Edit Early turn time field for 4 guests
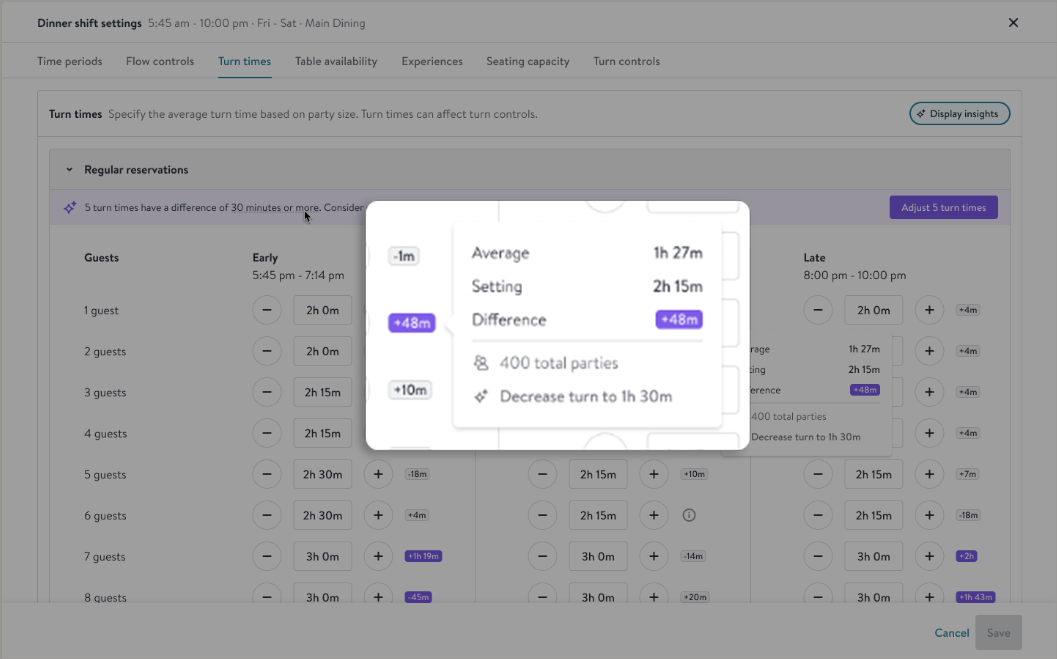This screenshot has height=659, width=1057. click(322, 433)
